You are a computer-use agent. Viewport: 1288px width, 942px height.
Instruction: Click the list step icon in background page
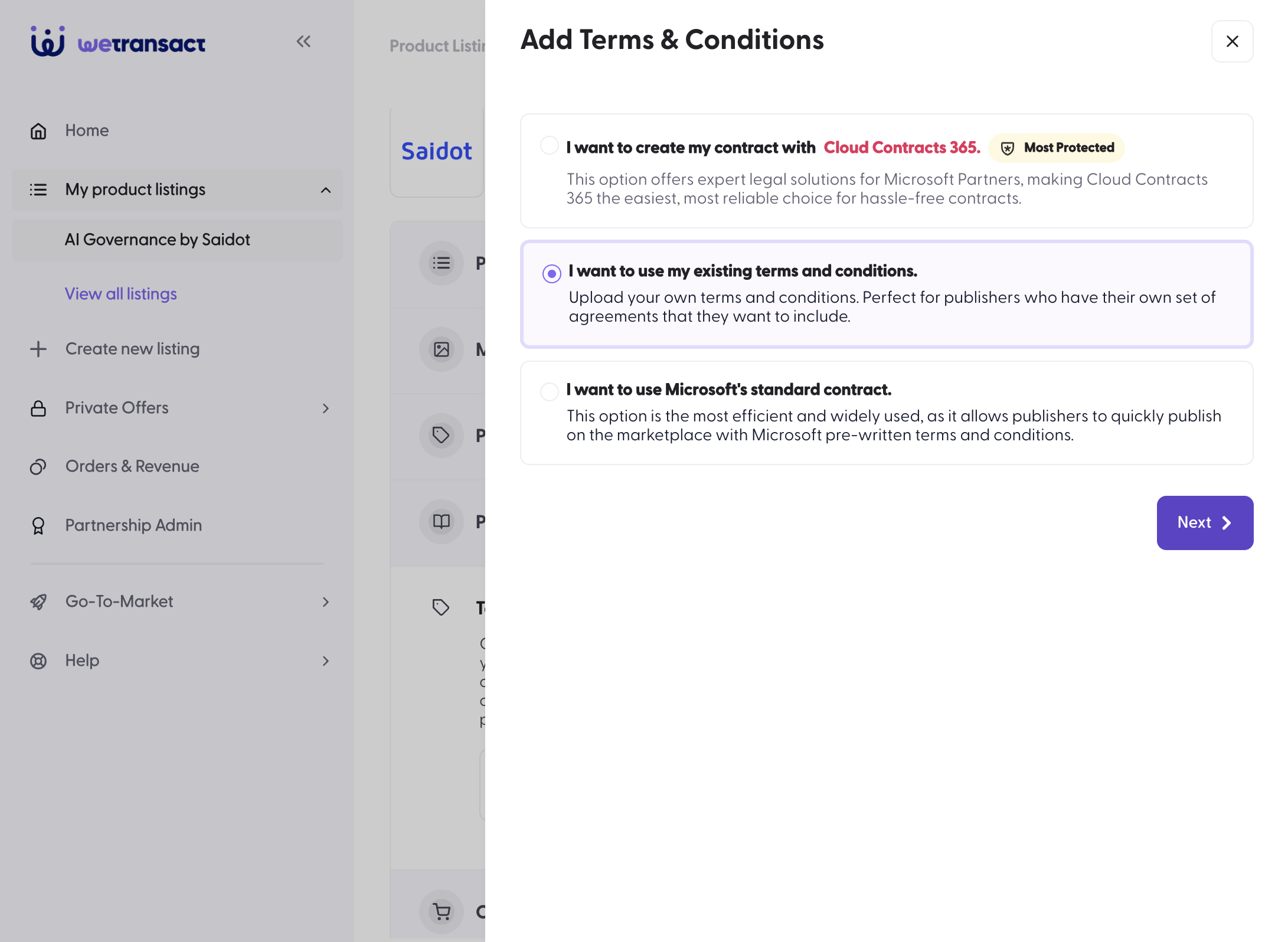tap(442, 263)
